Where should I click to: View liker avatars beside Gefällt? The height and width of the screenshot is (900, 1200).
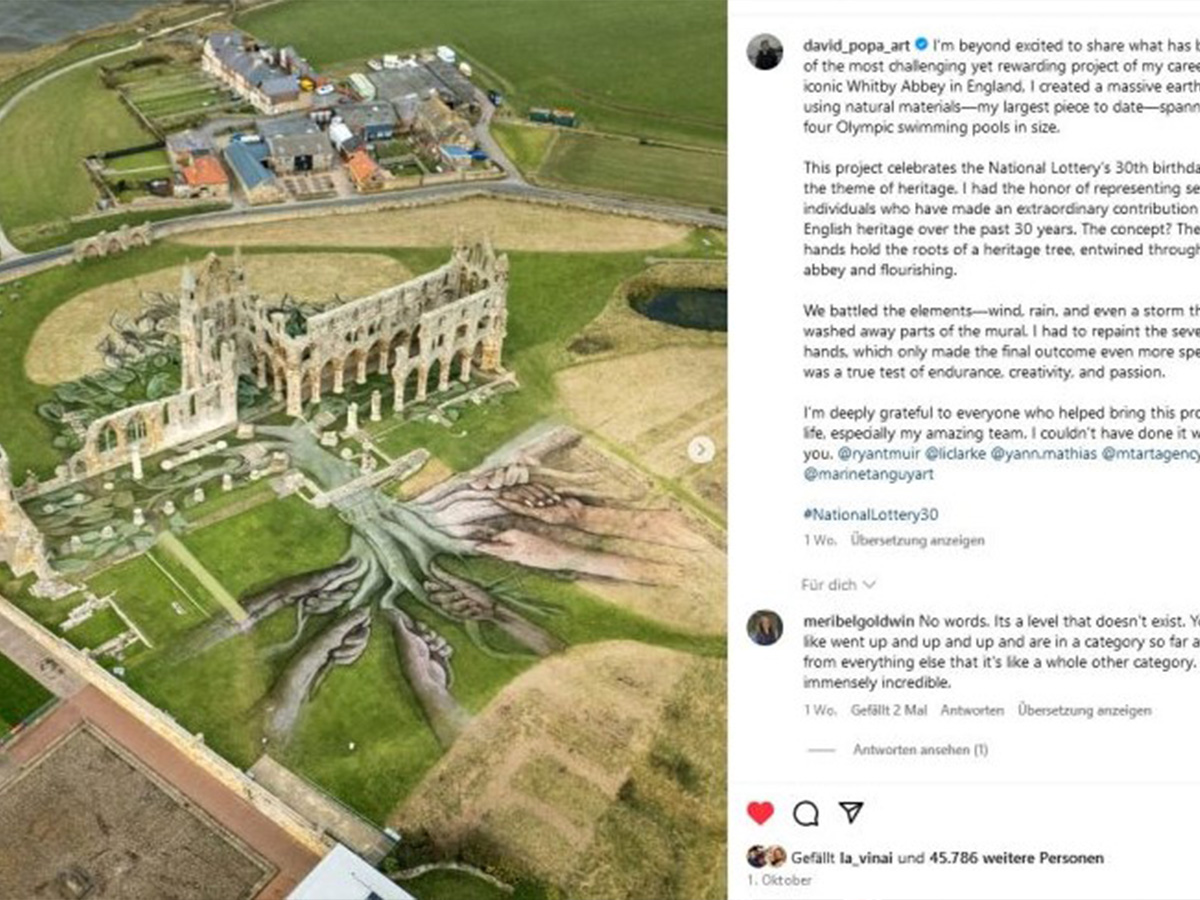[x=767, y=857]
